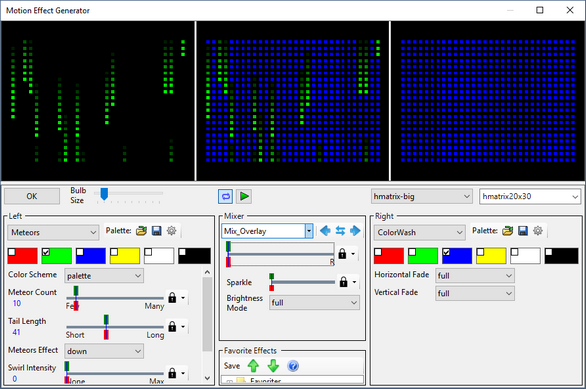Viewport: 586px width, 389px height.
Task: Open Right palette settings gear icon
Action: coord(538,231)
